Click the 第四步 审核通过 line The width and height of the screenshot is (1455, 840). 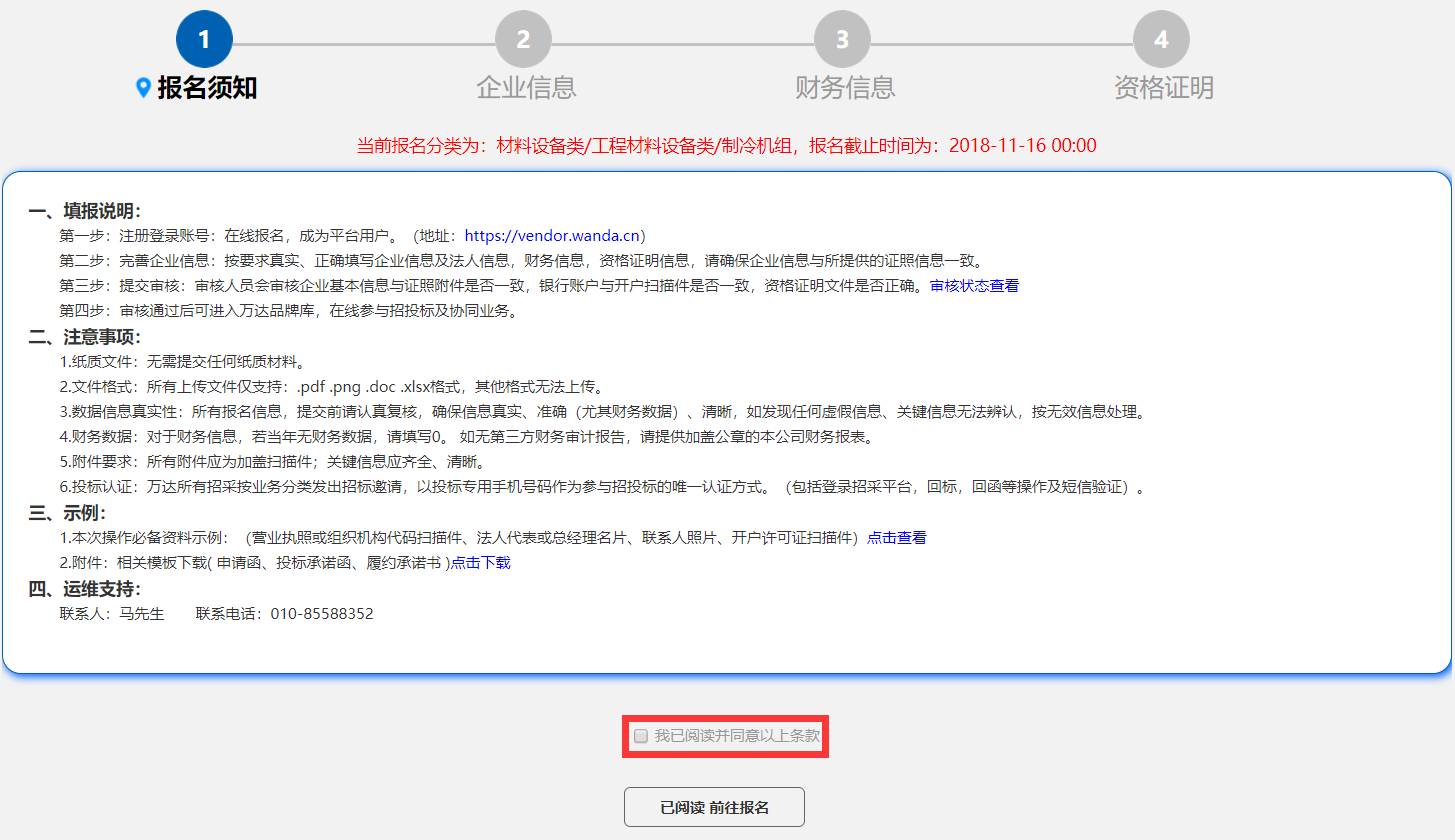288,311
